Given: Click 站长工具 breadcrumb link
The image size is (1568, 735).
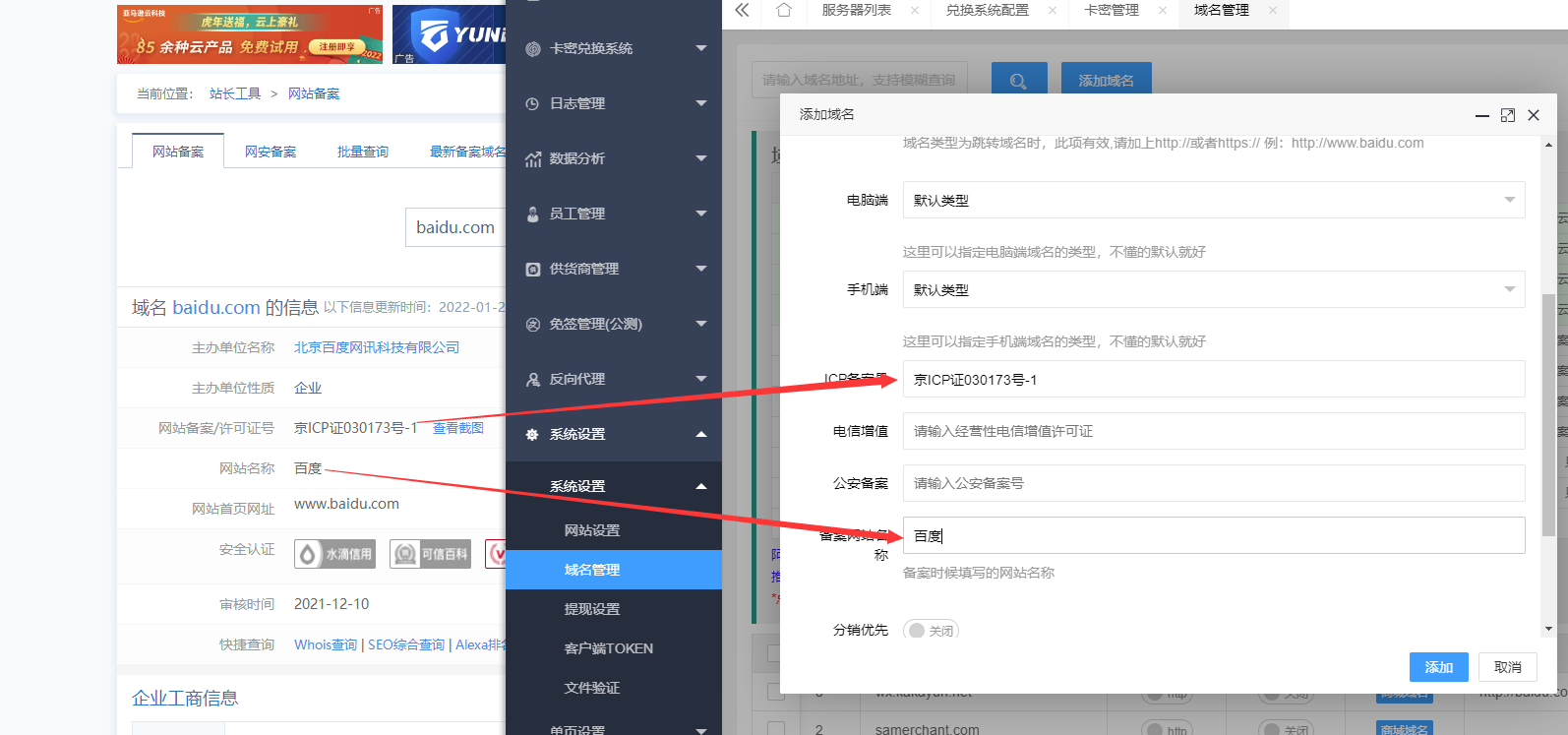Looking at the screenshot, I should (235, 93).
